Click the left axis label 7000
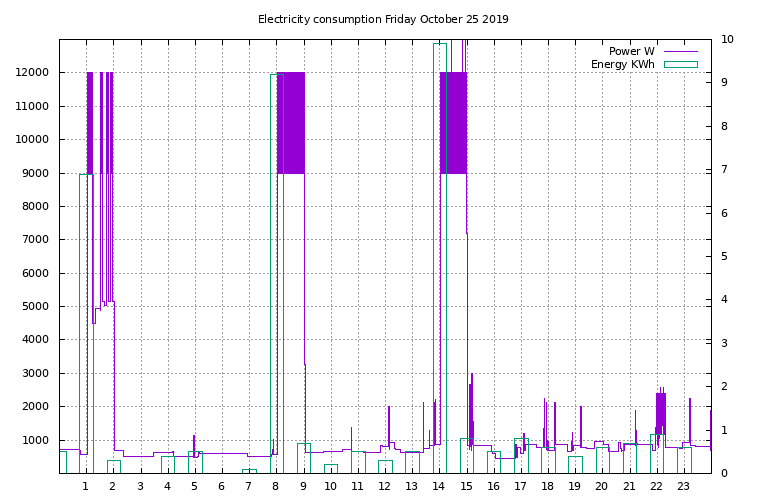The width and height of the screenshot is (768, 500). tap(35, 239)
